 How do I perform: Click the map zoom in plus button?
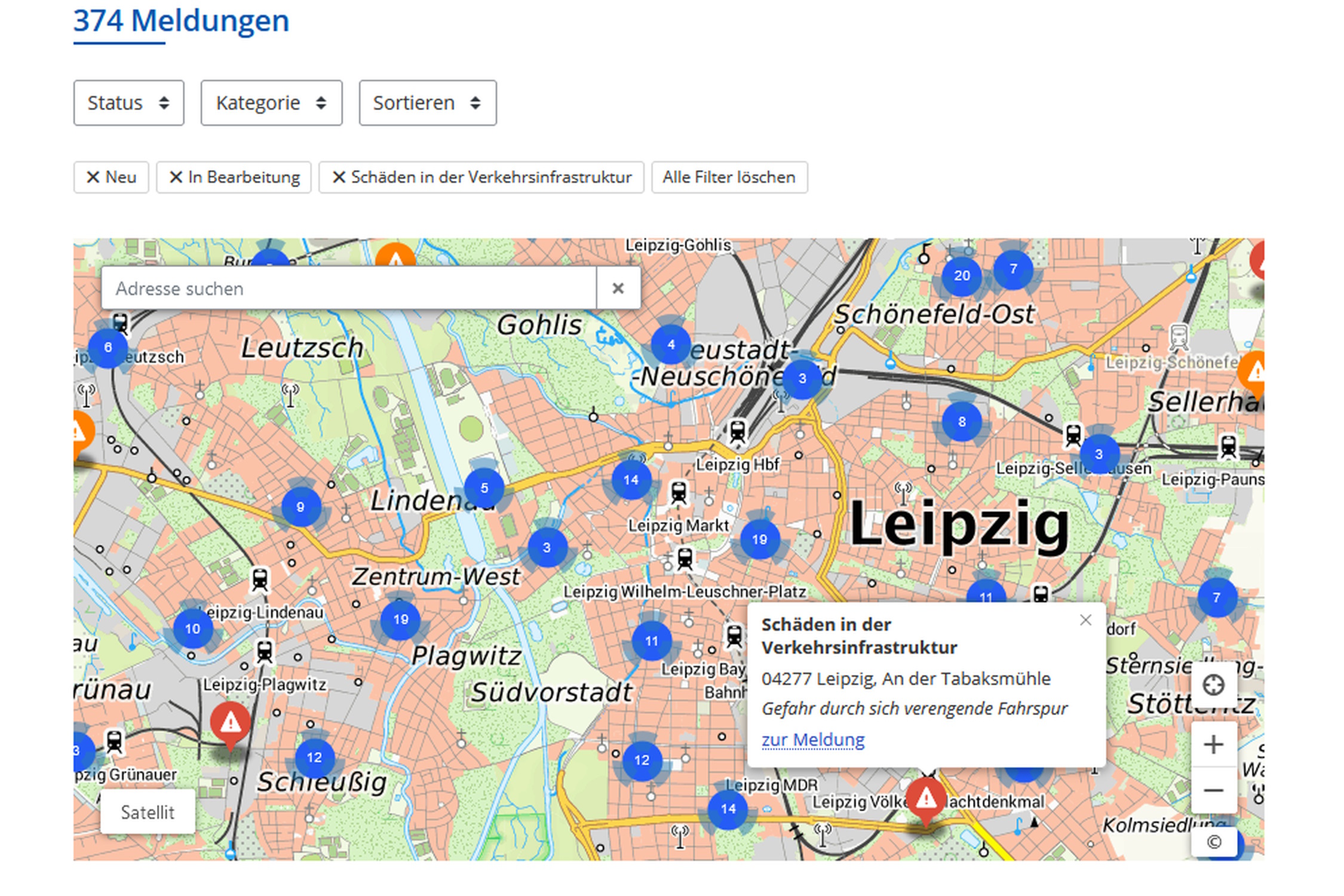pyautogui.click(x=1213, y=744)
